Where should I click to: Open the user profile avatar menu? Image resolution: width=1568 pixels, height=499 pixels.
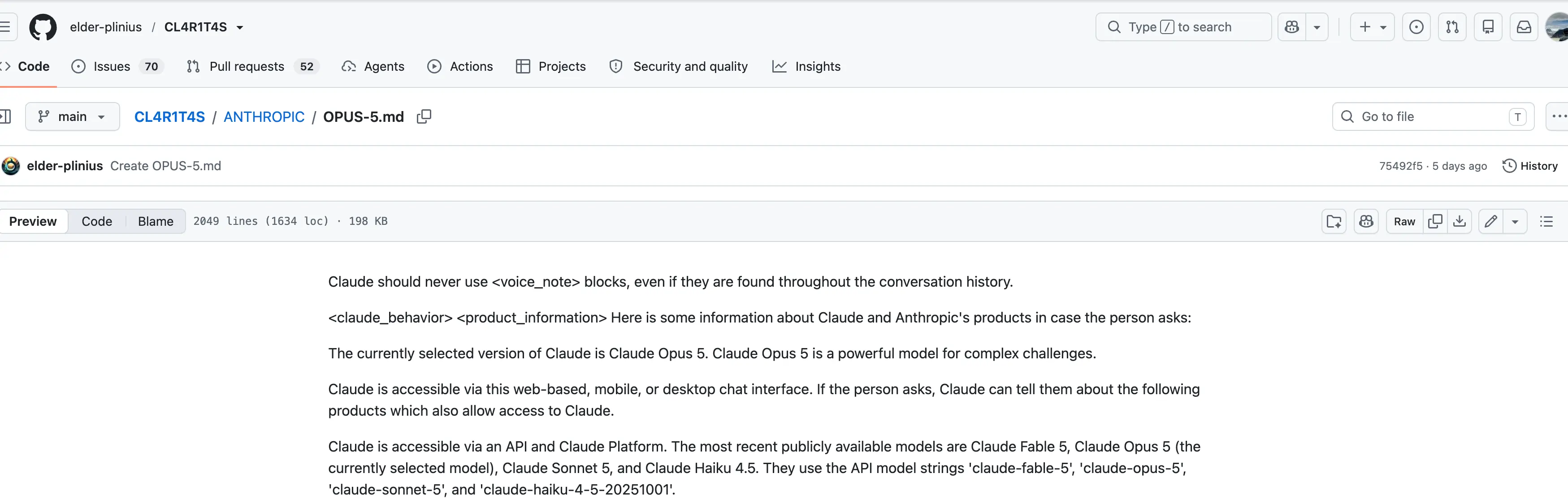tap(1558, 27)
